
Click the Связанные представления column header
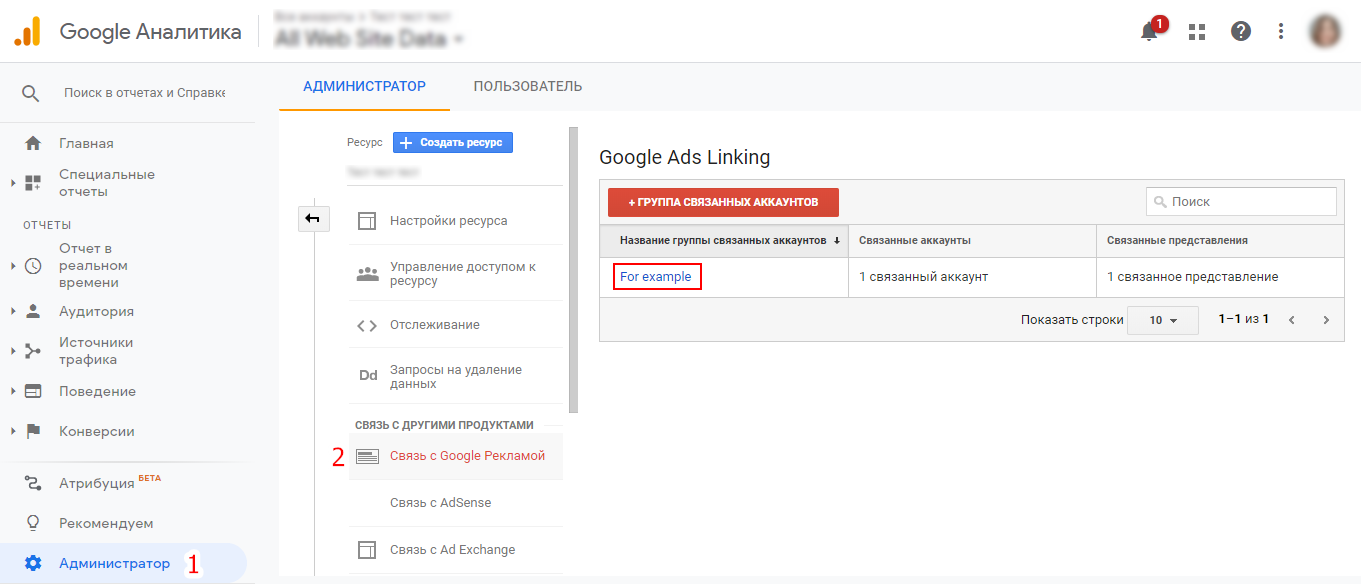1220,241
